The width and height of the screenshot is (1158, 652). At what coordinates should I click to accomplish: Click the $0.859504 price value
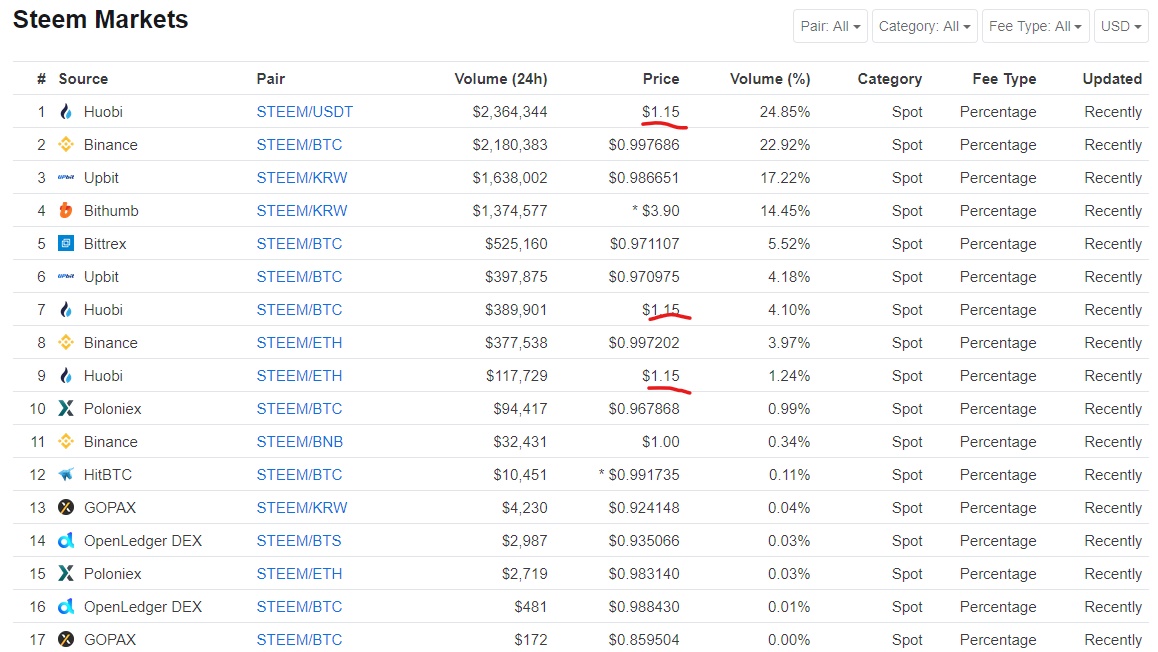coord(644,639)
